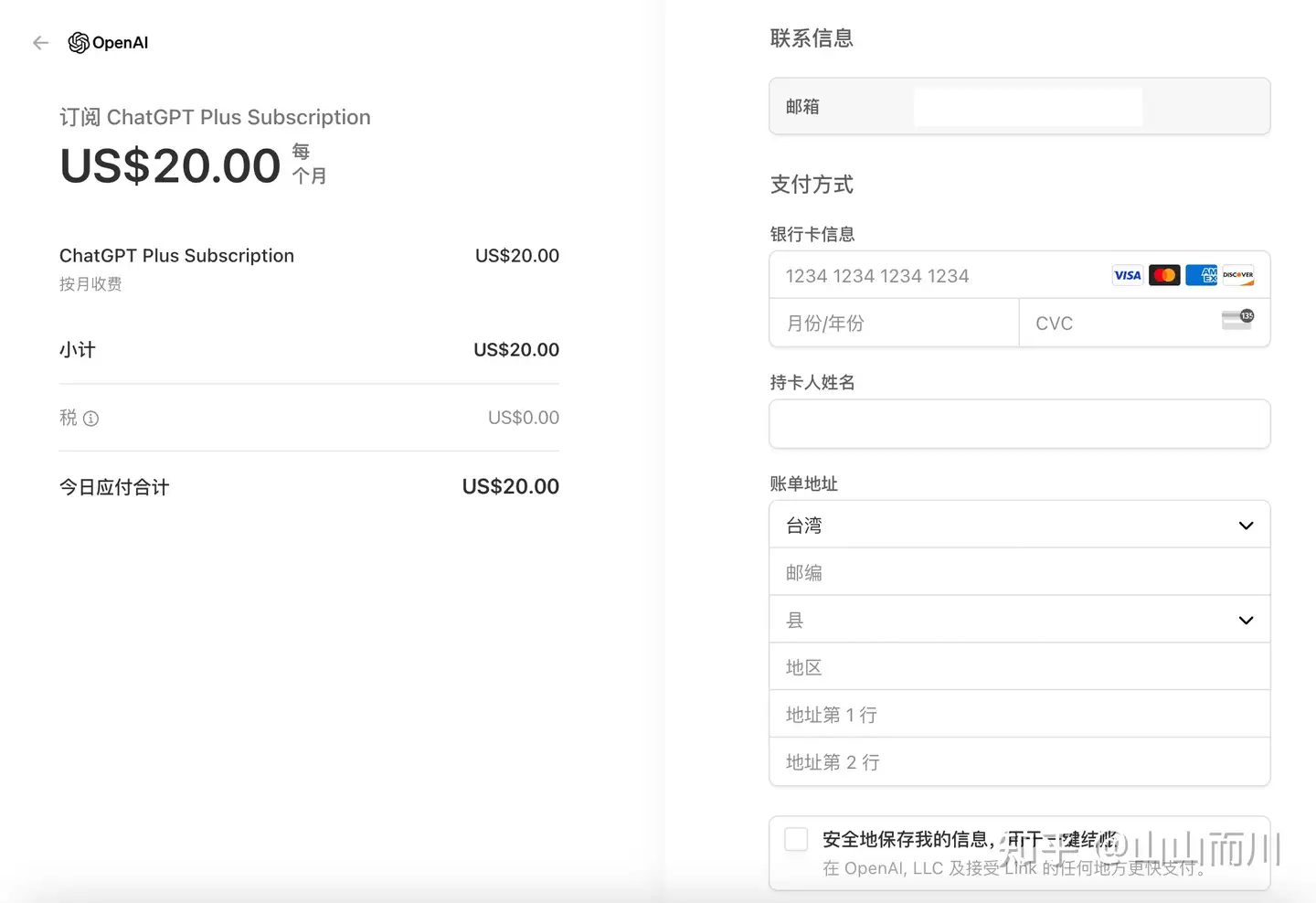Screen dimensions: 1316x903
Task: Click the 持卡人姓名 label
Action: click(812, 382)
